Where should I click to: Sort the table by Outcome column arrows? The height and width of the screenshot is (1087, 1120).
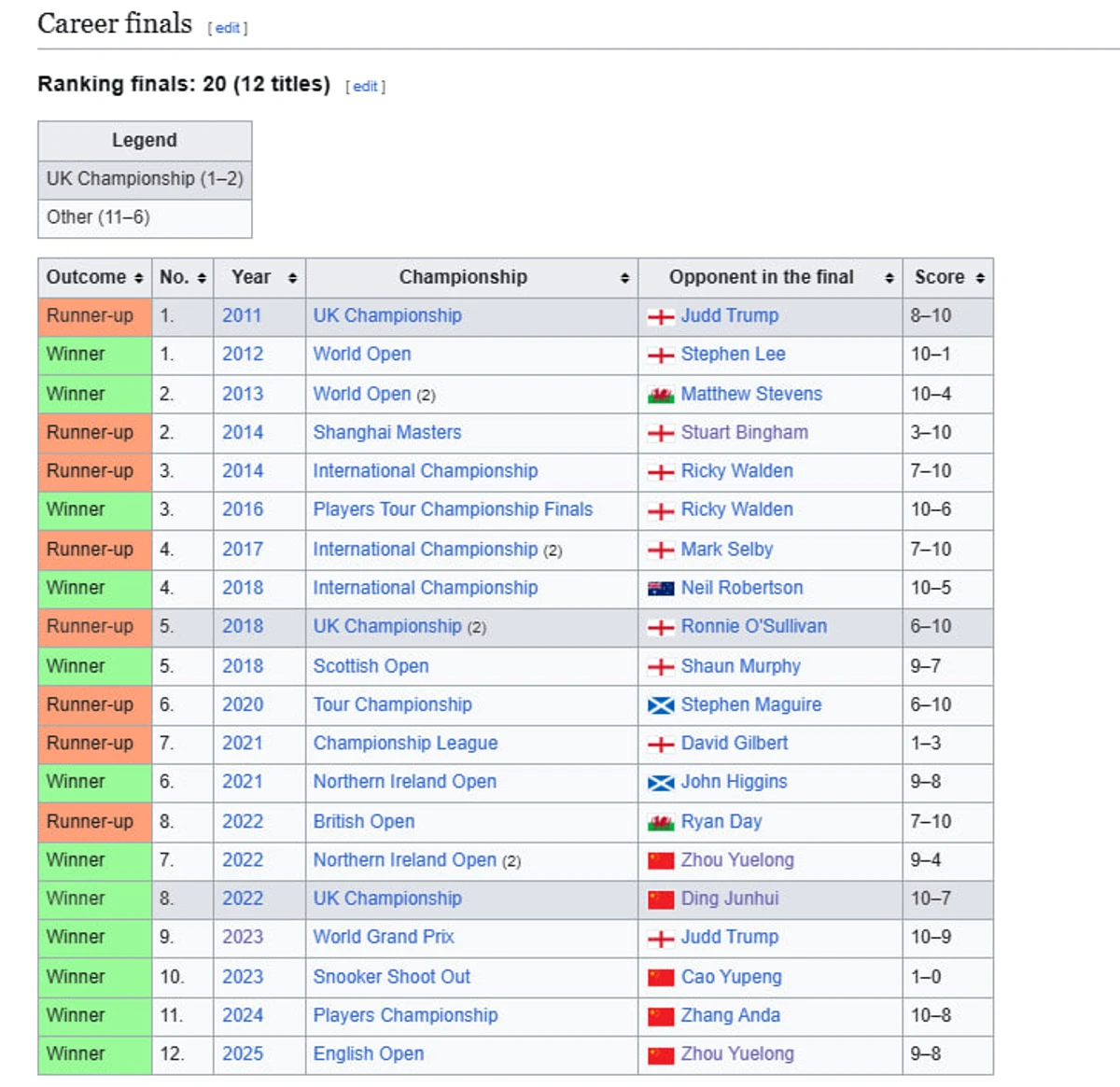[138, 278]
